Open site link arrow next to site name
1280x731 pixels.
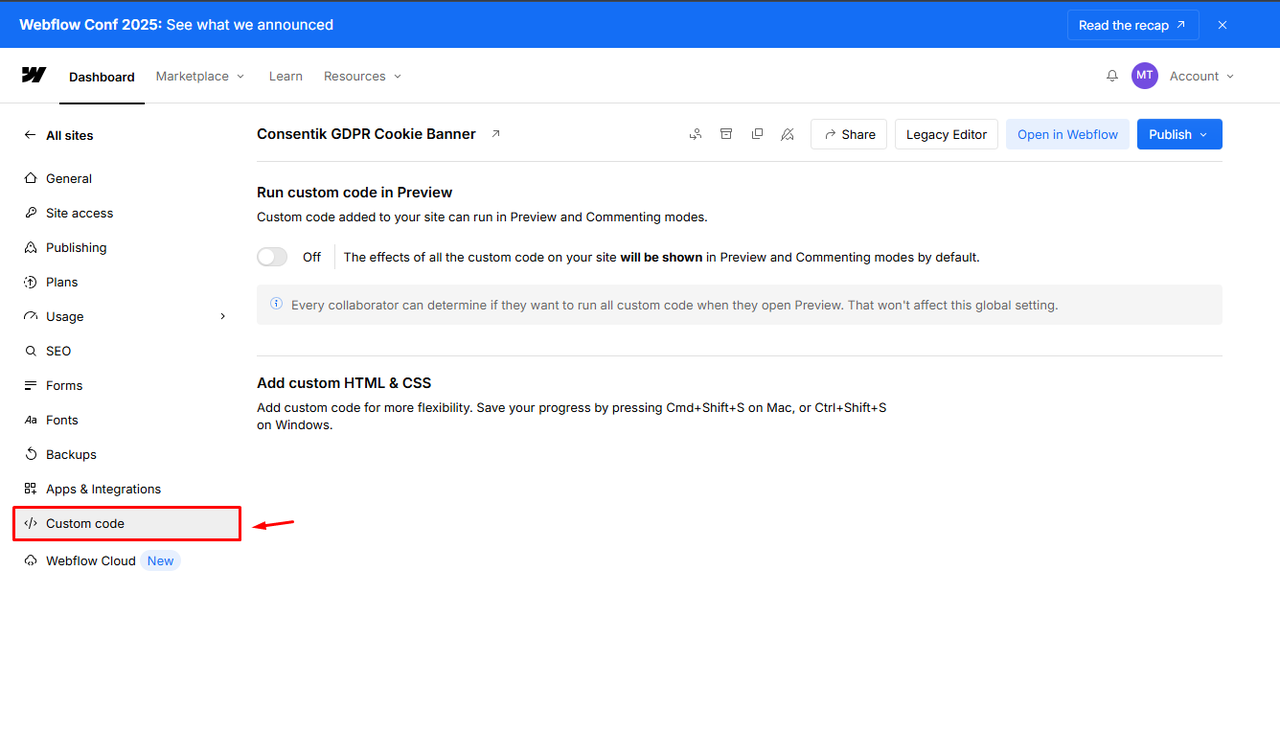pyautogui.click(x=495, y=134)
